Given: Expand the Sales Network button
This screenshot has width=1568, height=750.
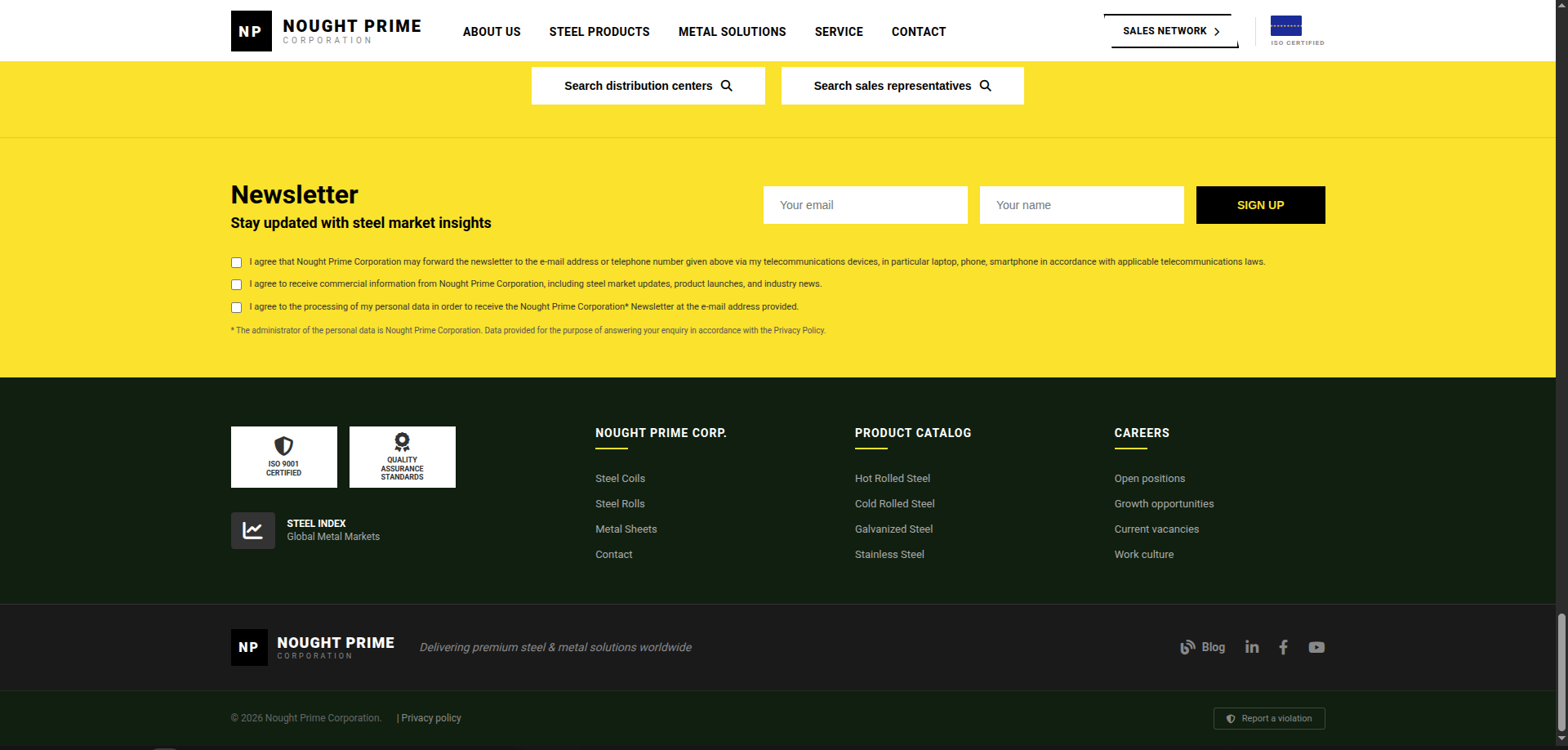Looking at the screenshot, I should (1170, 31).
